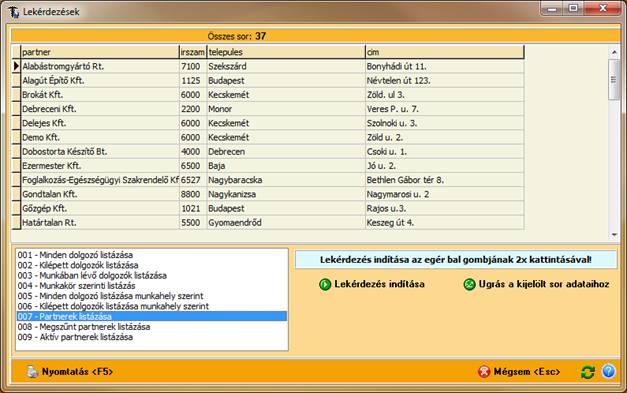
Task: Click postal code 1125 cell
Action: 193,80
